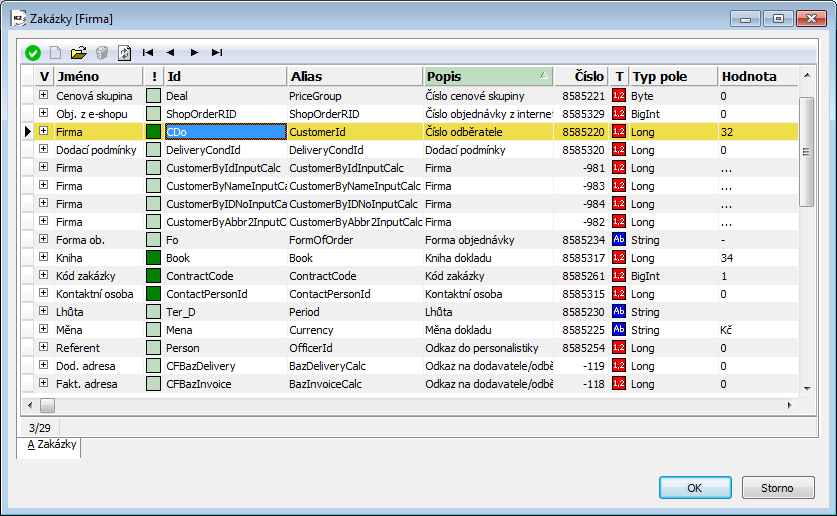The height and width of the screenshot is (516, 837).
Task: Cancel with the Storno button
Action: [778, 488]
